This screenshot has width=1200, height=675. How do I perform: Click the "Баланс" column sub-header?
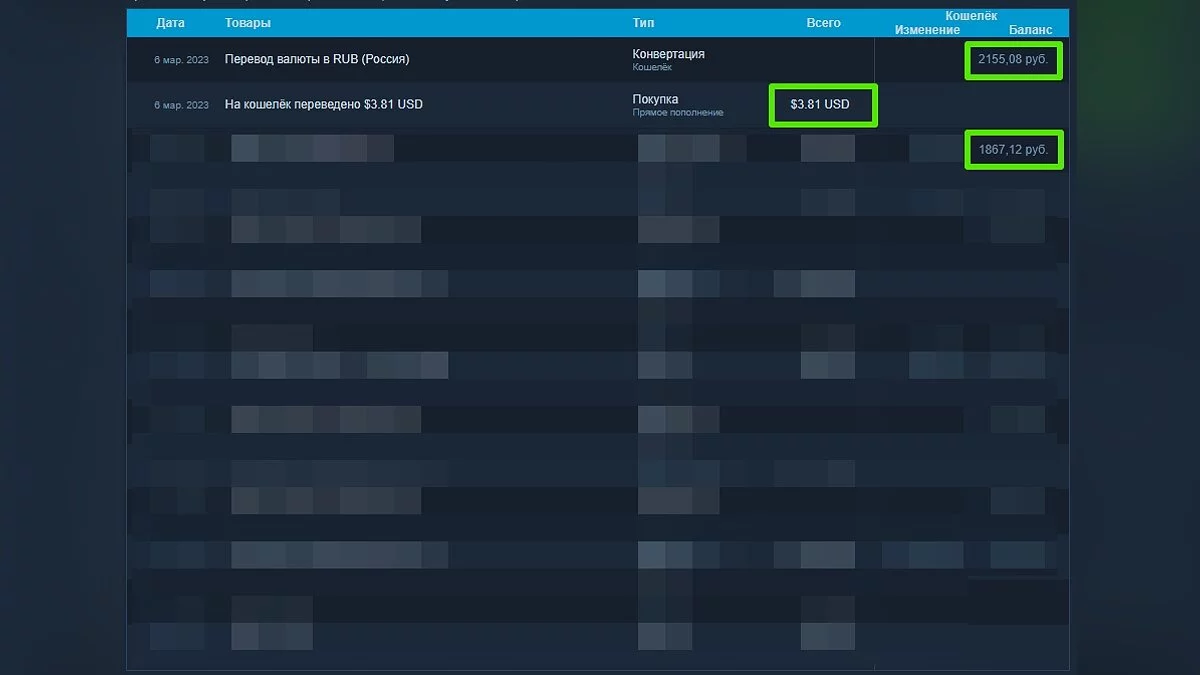[x=1030, y=30]
